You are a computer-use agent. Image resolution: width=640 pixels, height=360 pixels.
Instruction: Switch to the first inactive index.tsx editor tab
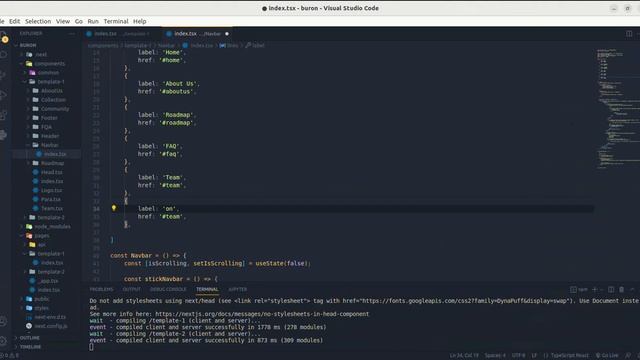[x=122, y=33]
